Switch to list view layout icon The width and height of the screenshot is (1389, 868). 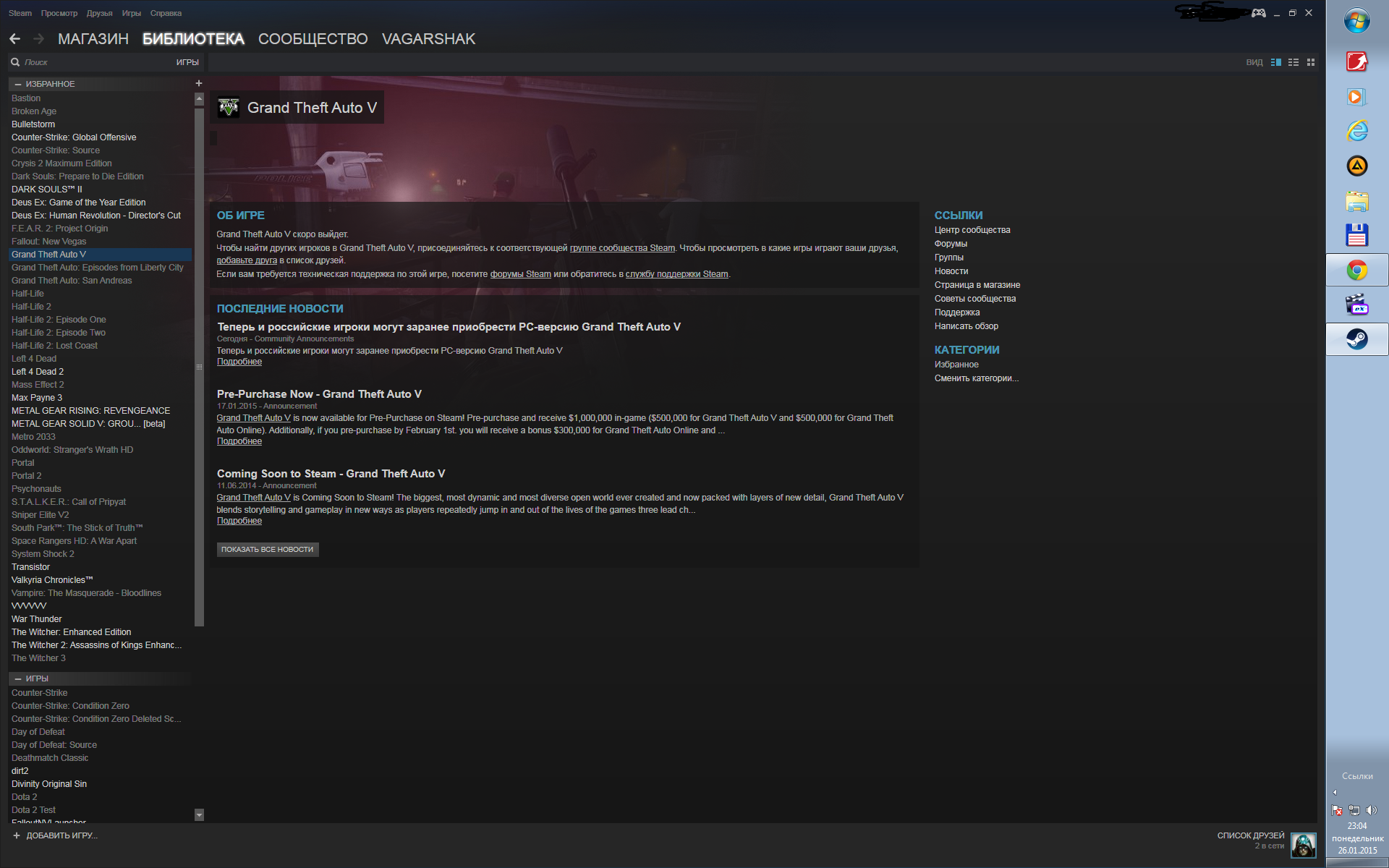pos(1294,62)
